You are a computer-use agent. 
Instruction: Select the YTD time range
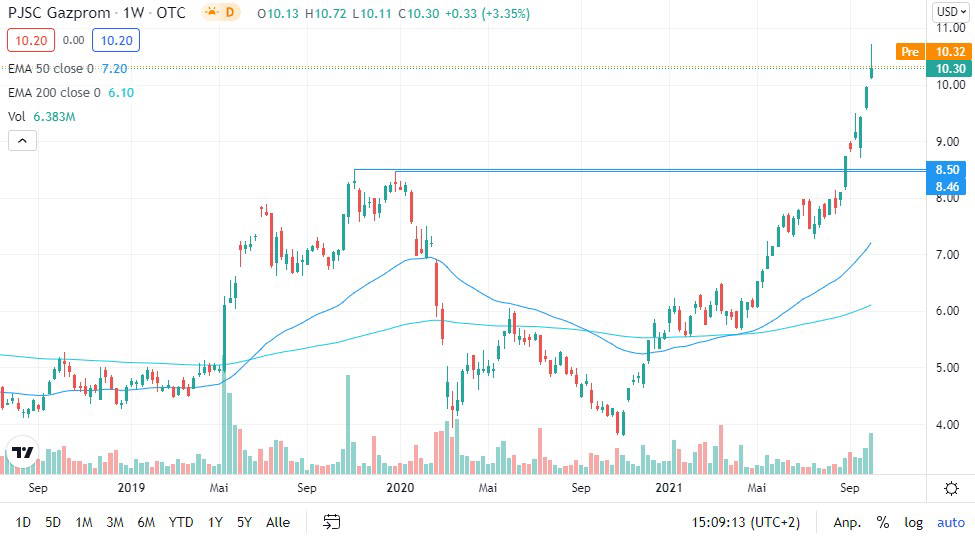tap(181, 522)
